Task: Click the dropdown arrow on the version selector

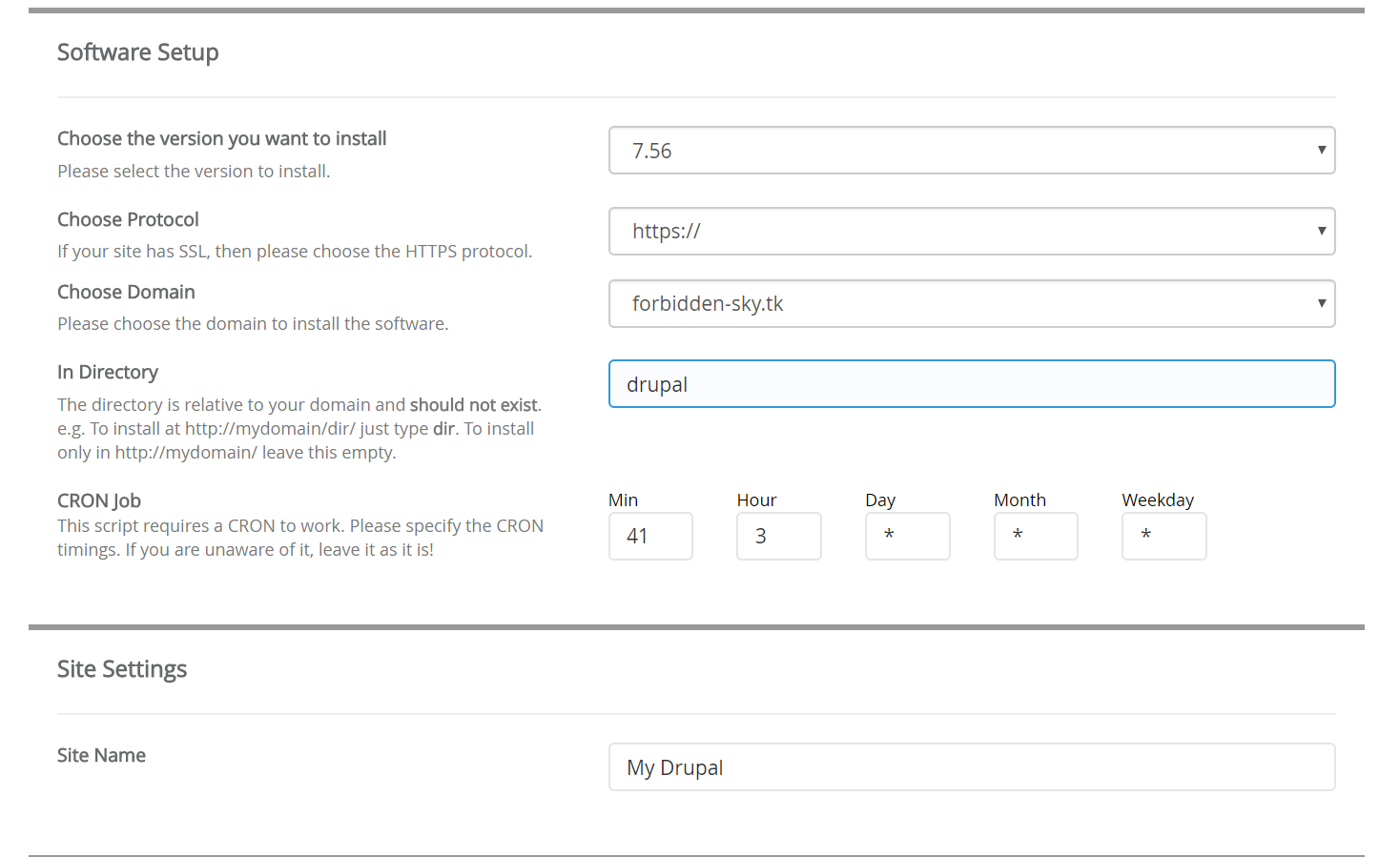Action: (x=1322, y=150)
